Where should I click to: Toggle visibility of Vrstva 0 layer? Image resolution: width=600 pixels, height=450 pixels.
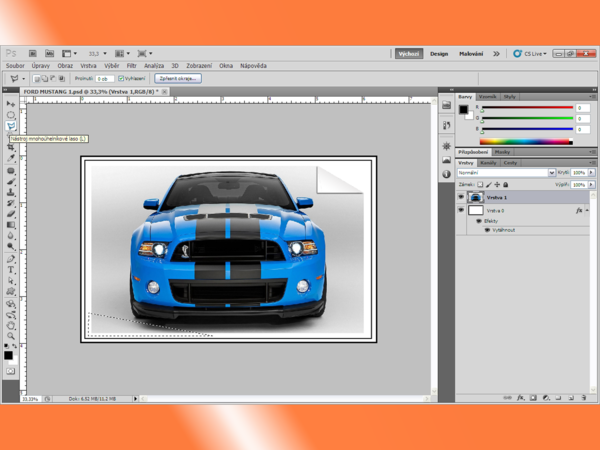[x=461, y=211]
